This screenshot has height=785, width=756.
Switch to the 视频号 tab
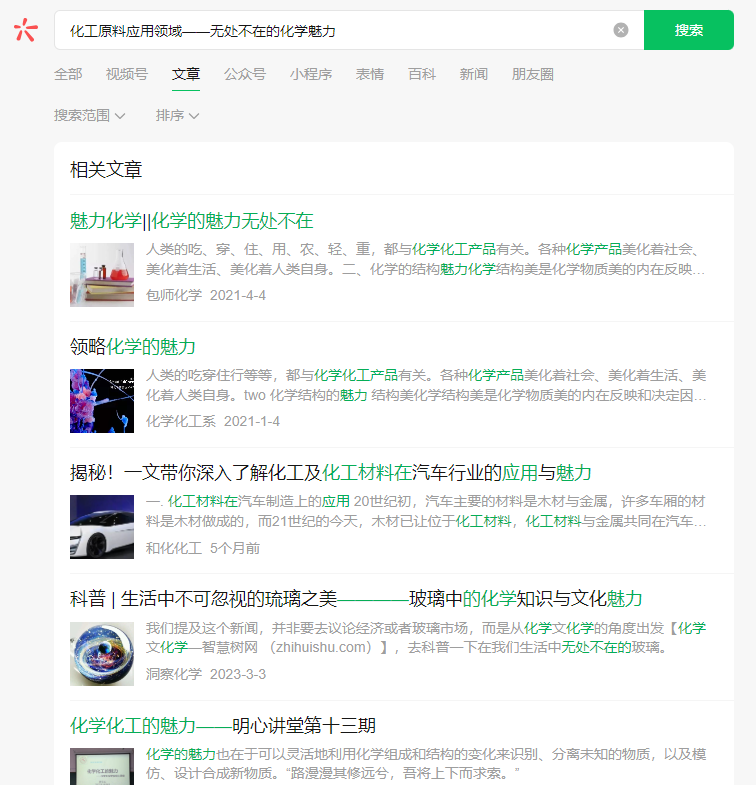[x=127, y=74]
